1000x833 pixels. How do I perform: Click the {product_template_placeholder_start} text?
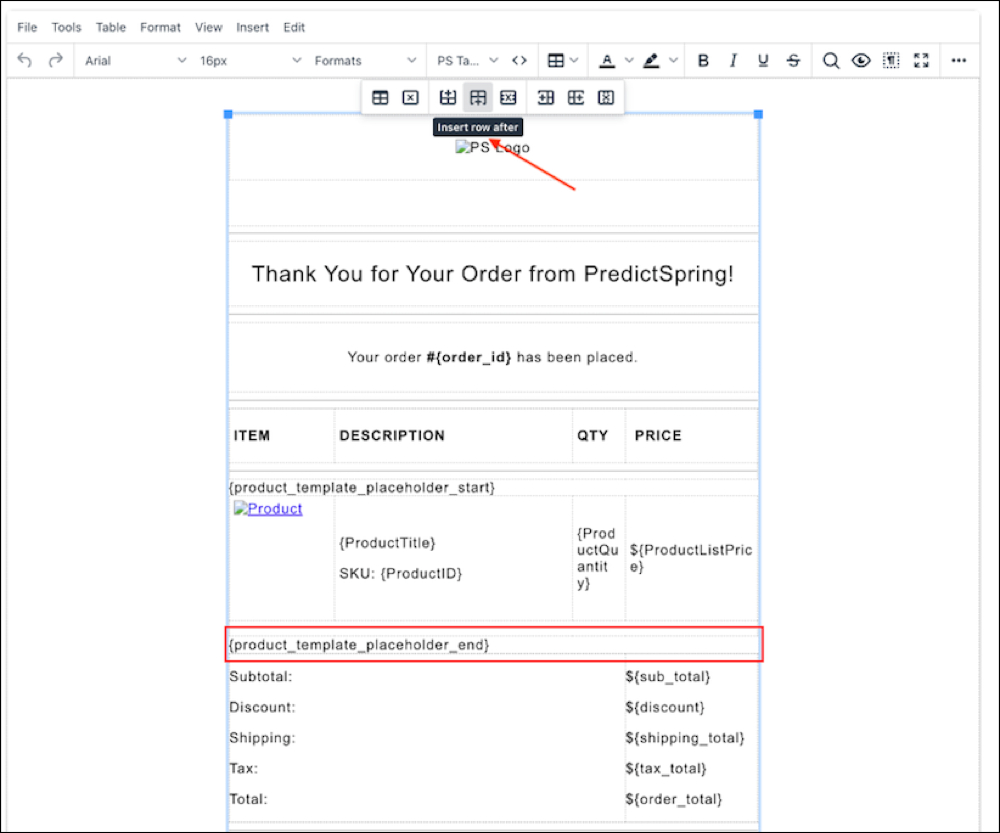pyautogui.click(x=362, y=488)
